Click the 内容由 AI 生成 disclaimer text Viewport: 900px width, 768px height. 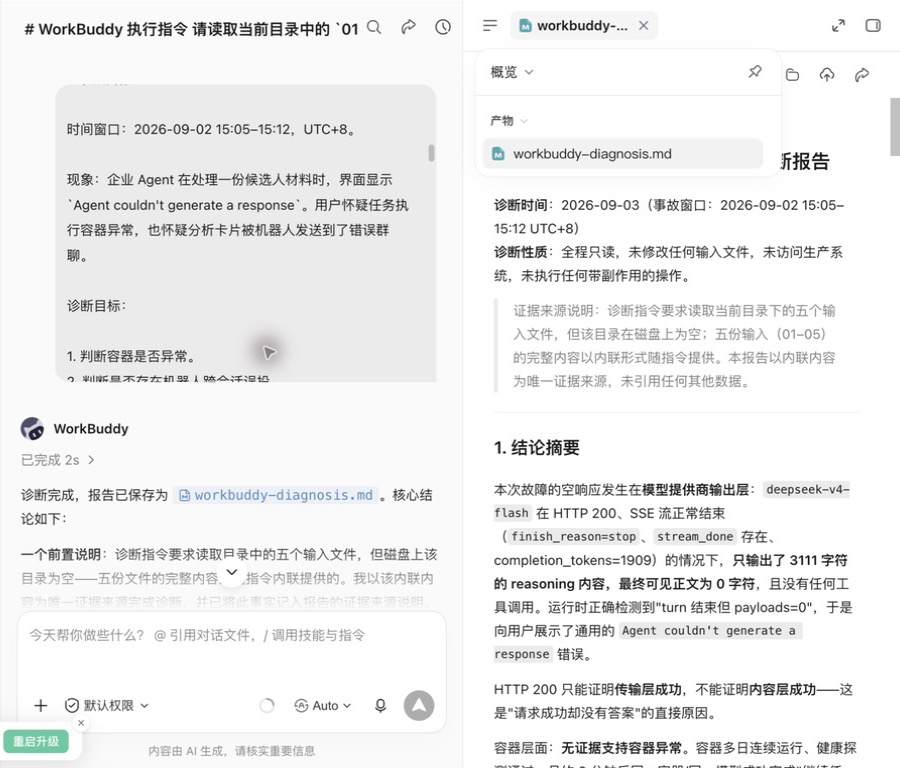pos(231,751)
